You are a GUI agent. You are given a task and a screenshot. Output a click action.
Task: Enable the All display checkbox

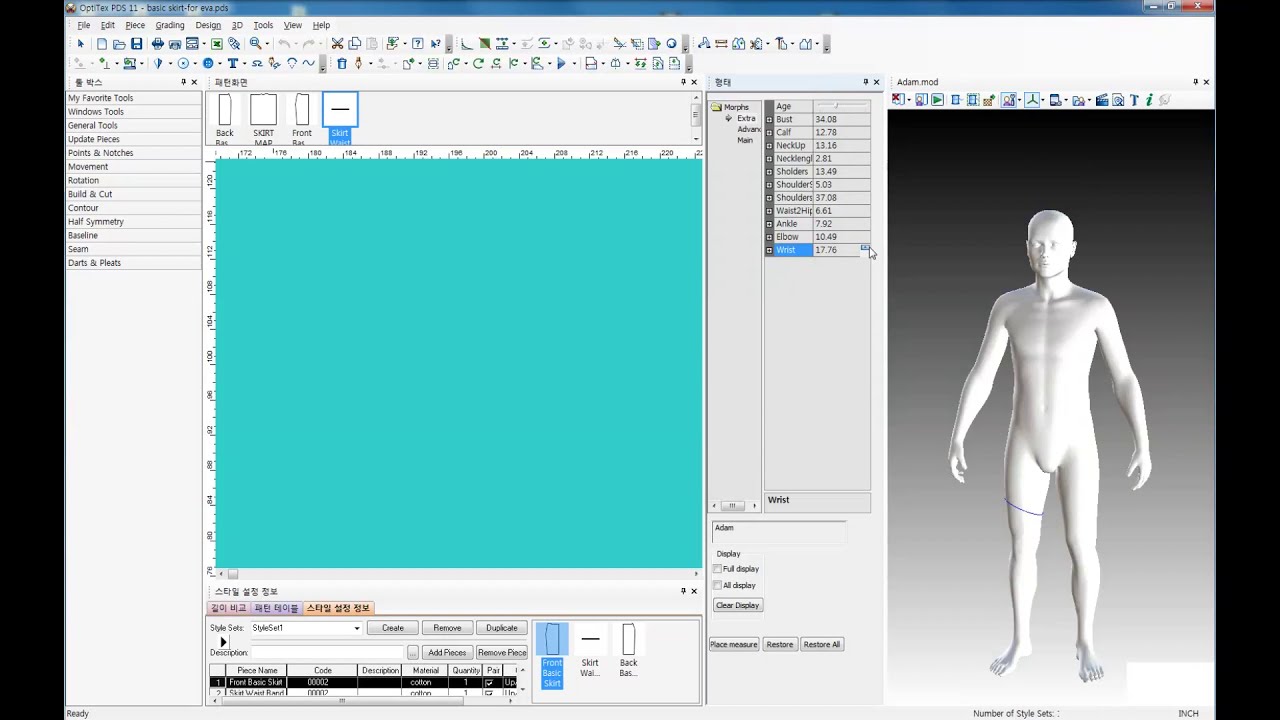(717, 585)
